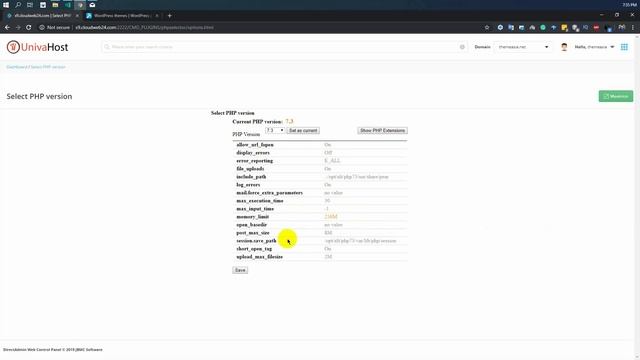
Task: Click the taskbar clock
Action: pos(629,5)
